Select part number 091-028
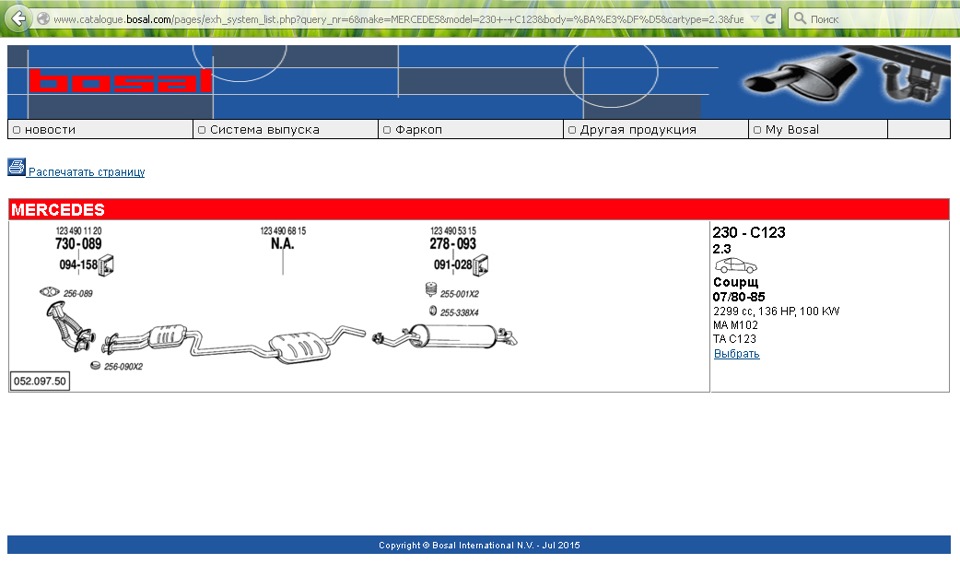 tap(453, 265)
